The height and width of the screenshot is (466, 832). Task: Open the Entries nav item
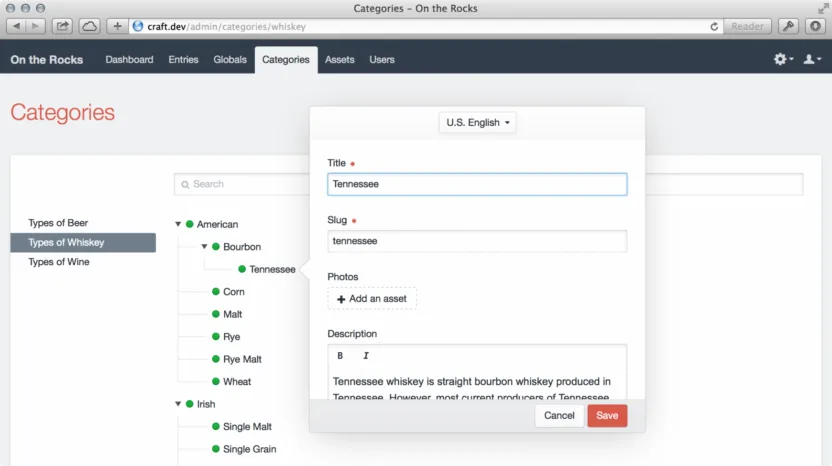tap(184, 59)
